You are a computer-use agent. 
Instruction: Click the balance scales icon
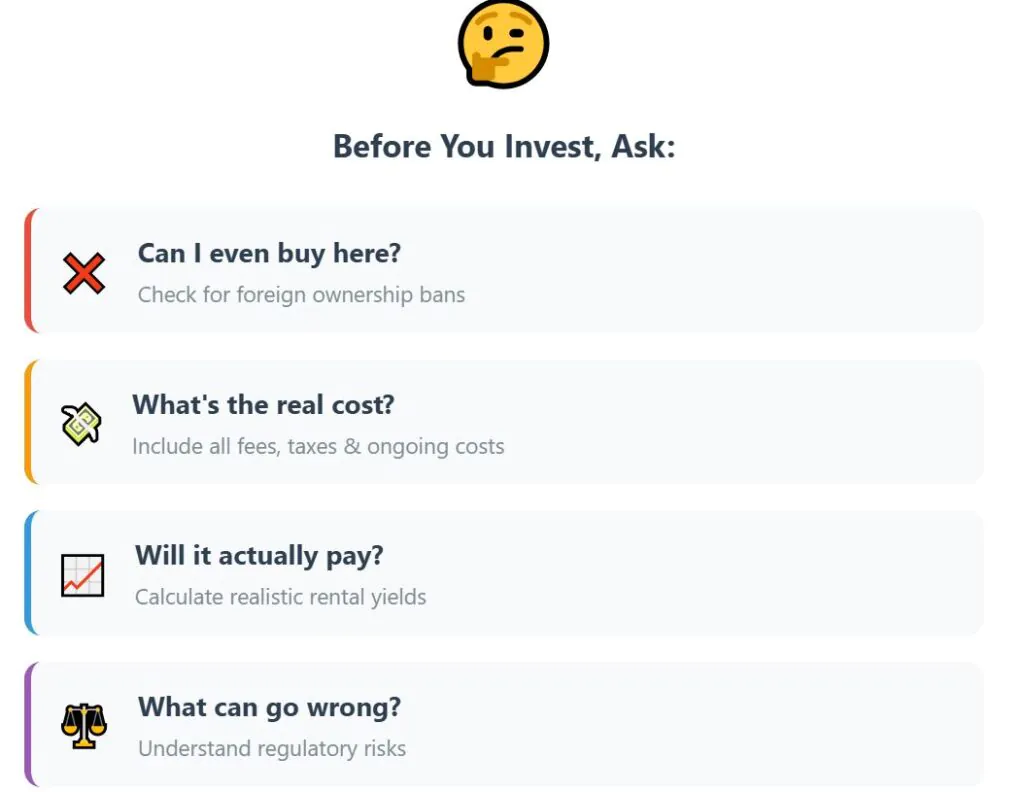point(83,726)
